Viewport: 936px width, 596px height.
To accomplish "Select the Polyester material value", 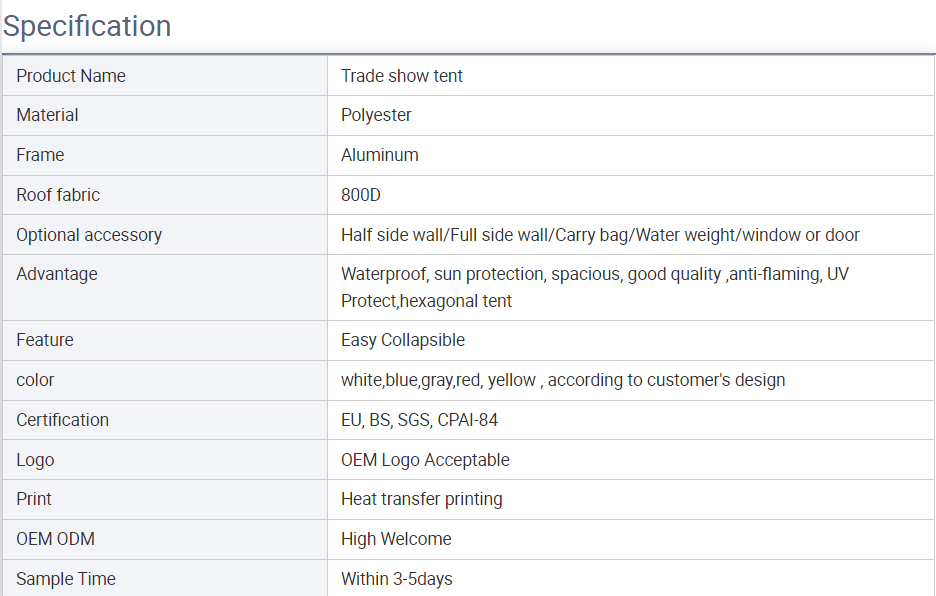I will [x=376, y=115].
